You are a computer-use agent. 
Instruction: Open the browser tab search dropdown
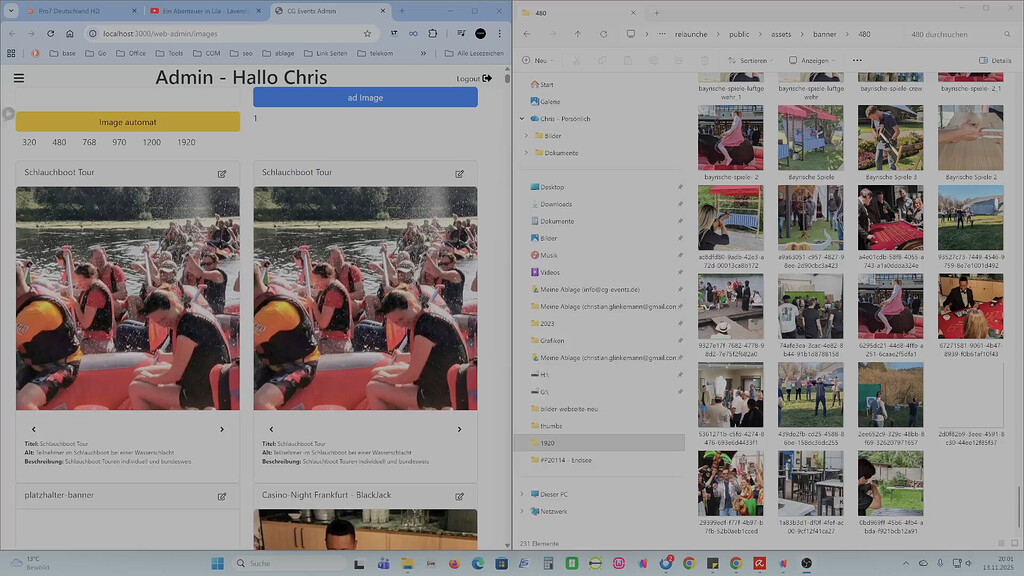pyautogui.click(x=11, y=11)
